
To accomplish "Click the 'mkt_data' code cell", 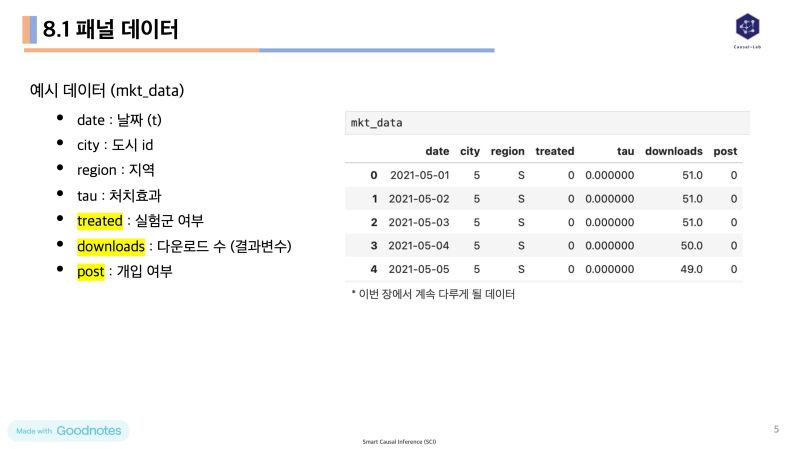I will point(547,123).
